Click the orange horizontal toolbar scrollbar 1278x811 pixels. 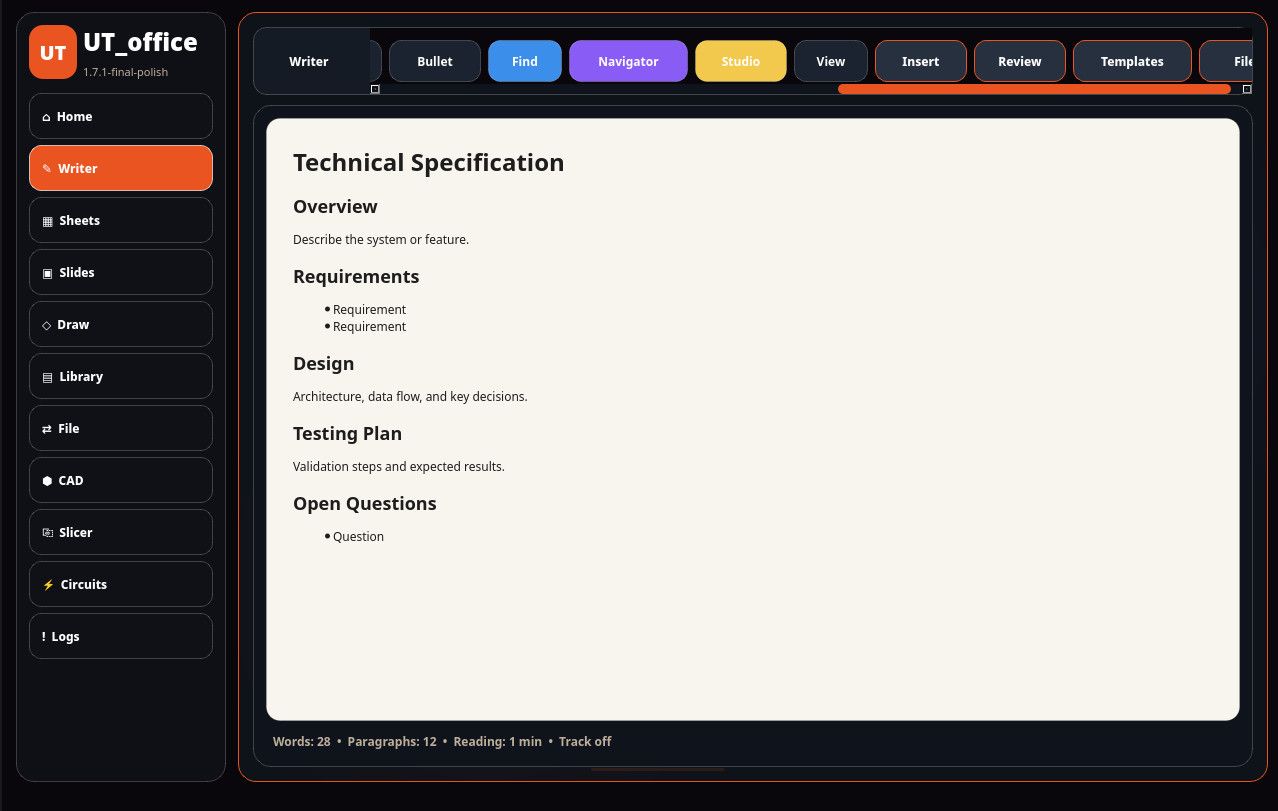click(x=1034, y=89)
